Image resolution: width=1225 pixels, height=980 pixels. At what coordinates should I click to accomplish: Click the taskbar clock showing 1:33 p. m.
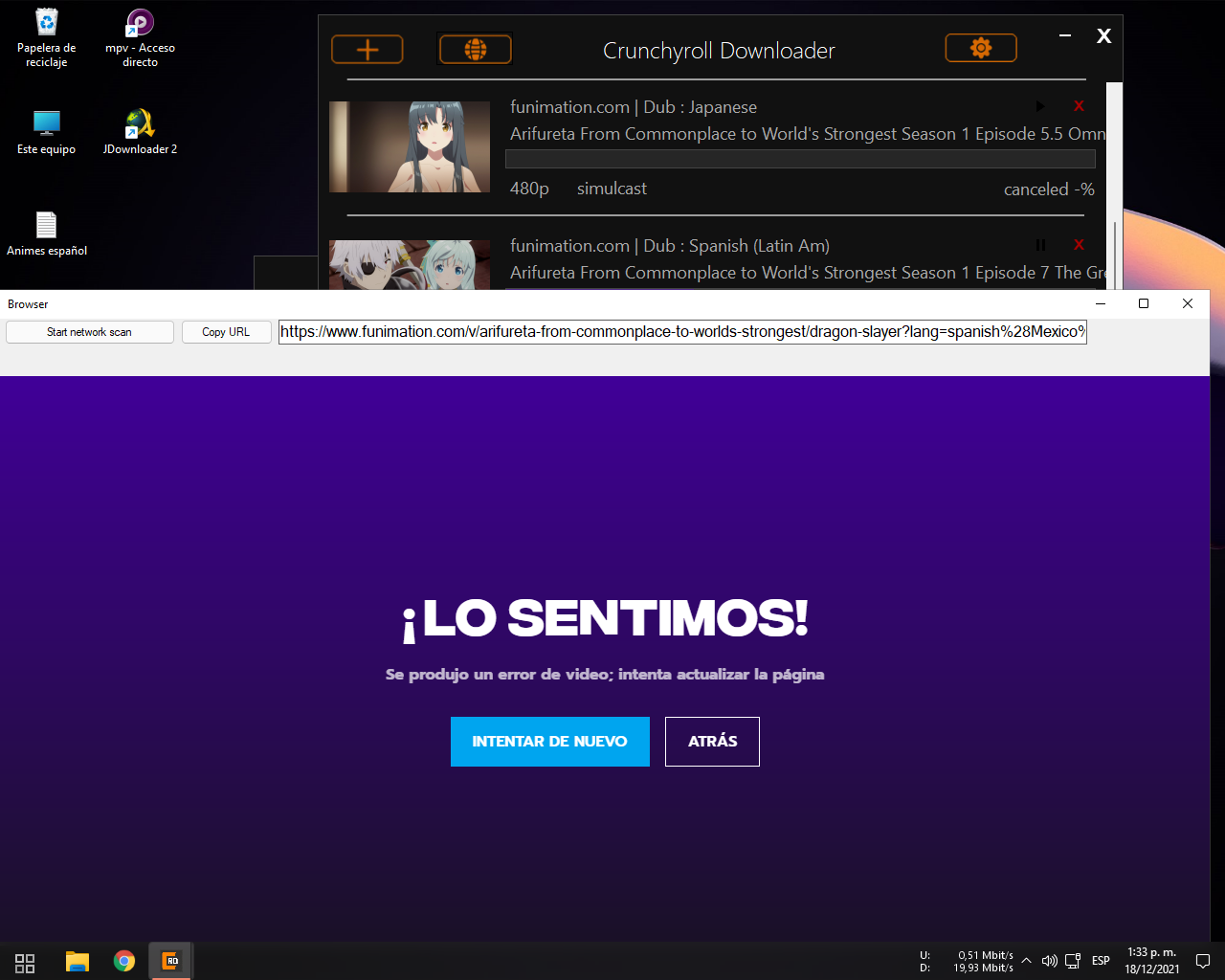pos(1152,961)
